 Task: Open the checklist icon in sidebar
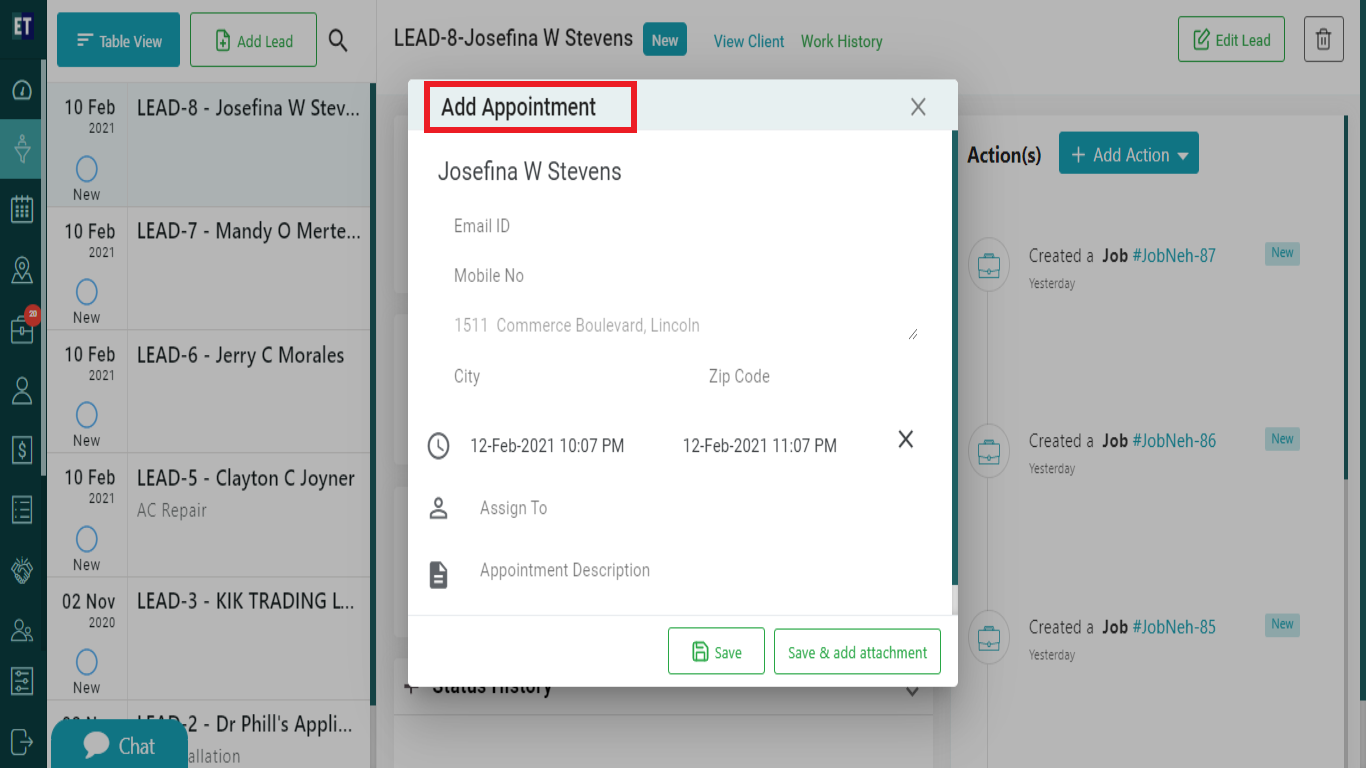click(x=22, y=510)
